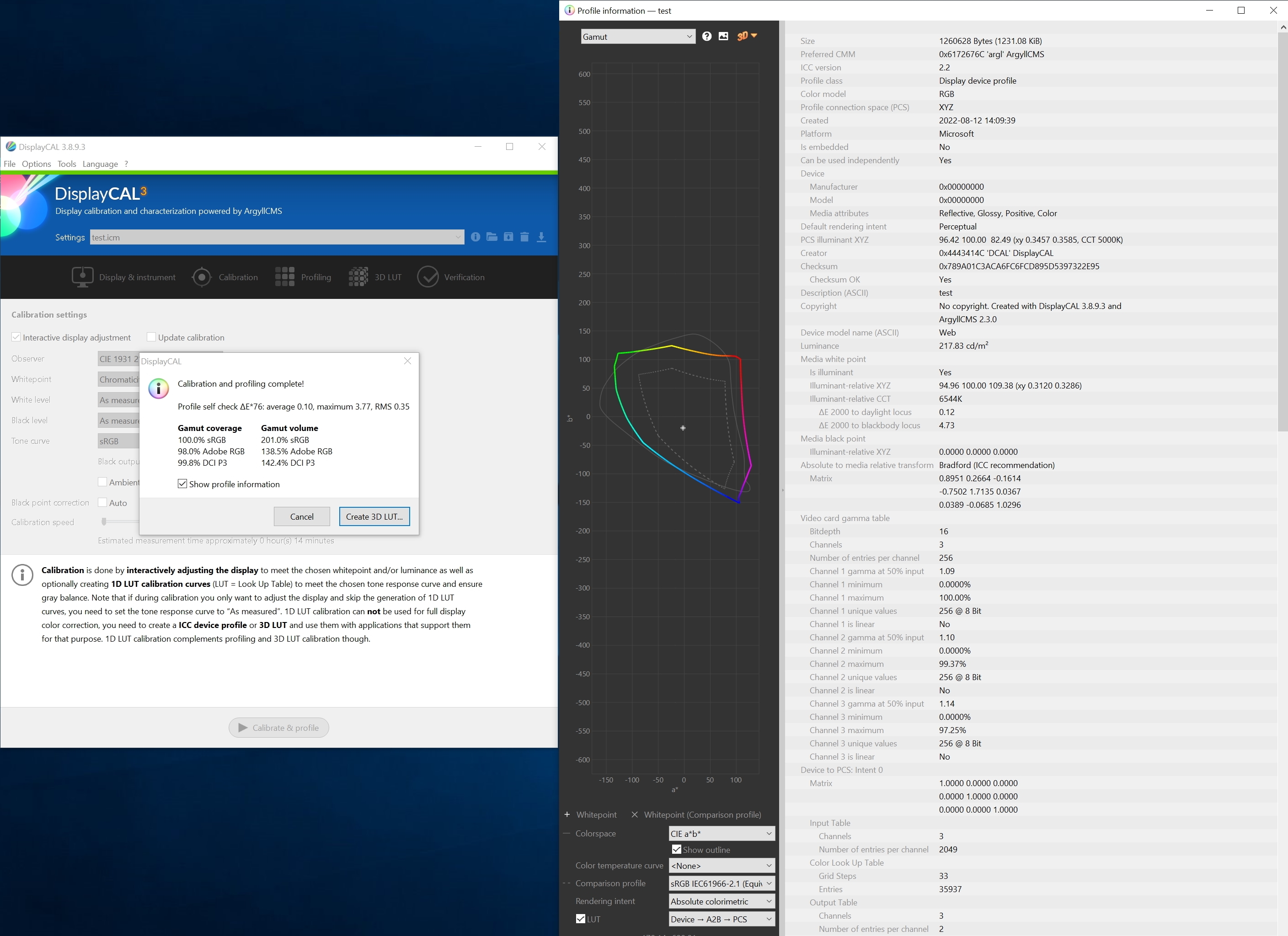Open the Rendering intent dropdown
Image resolution: width=1288 pixels, height=936 pixels.
coord(721,901)
